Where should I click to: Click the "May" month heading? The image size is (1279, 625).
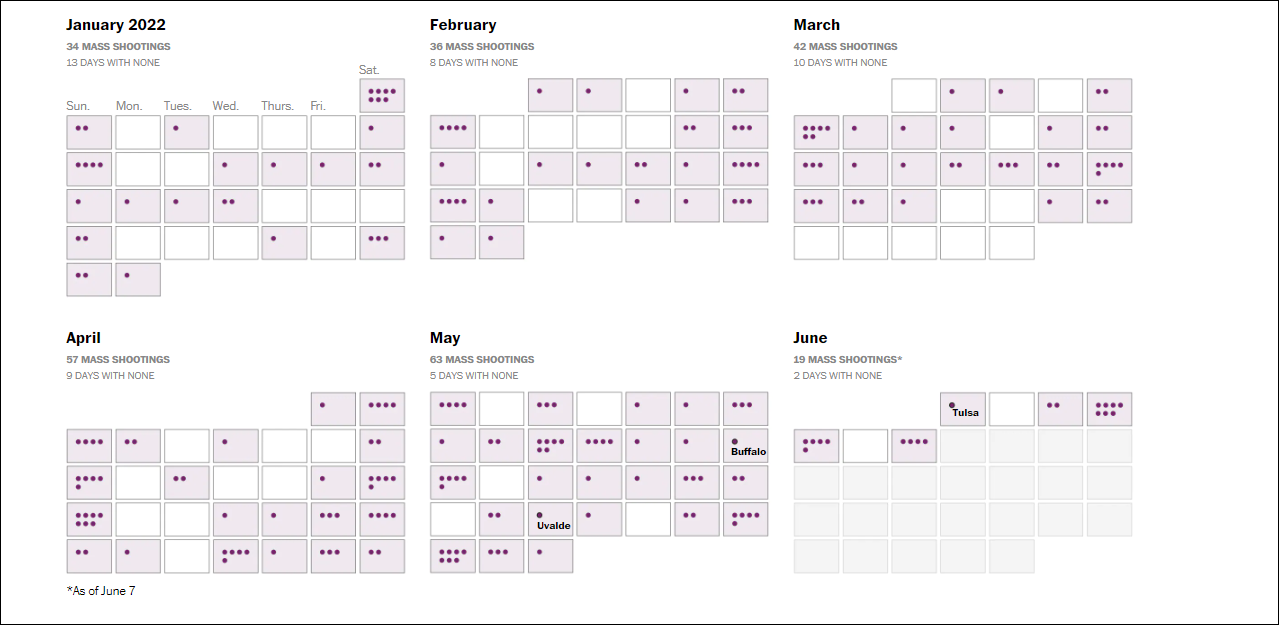445,338
